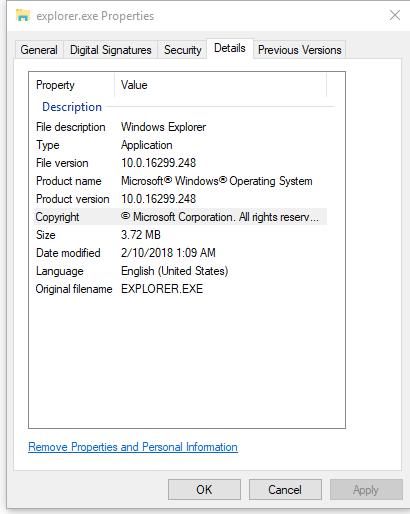Close the explorer.exe Properties dialog
The width and height of the screenshot is (410, 514).
pos(395,15)
